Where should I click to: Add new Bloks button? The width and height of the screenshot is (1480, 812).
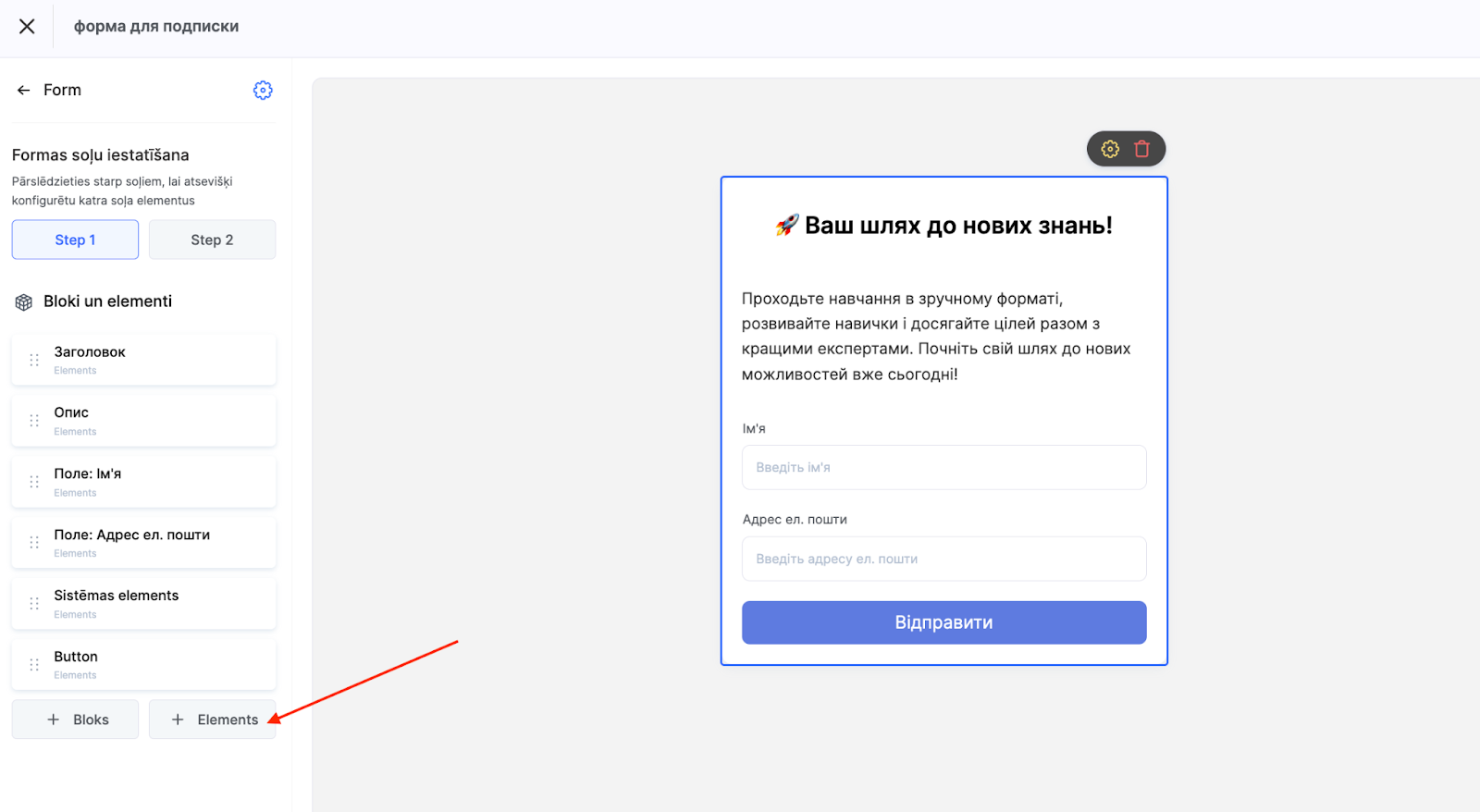point(76,720)
